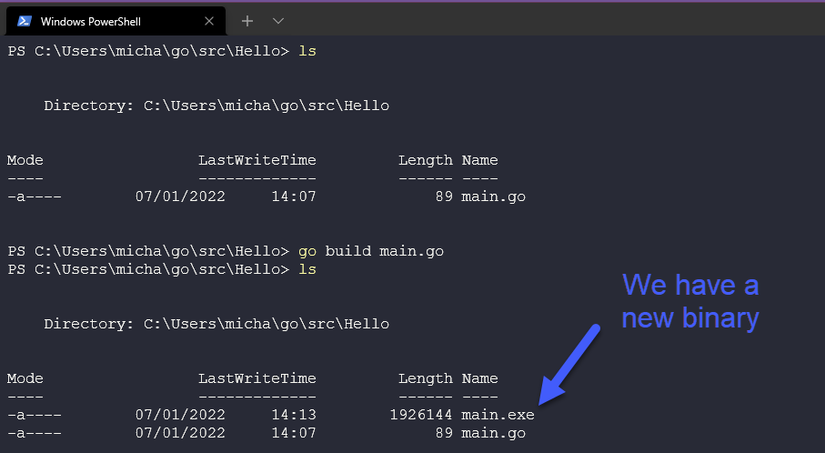
Task: Click the first LastWriteTime column header
Action: click(256, 160)
